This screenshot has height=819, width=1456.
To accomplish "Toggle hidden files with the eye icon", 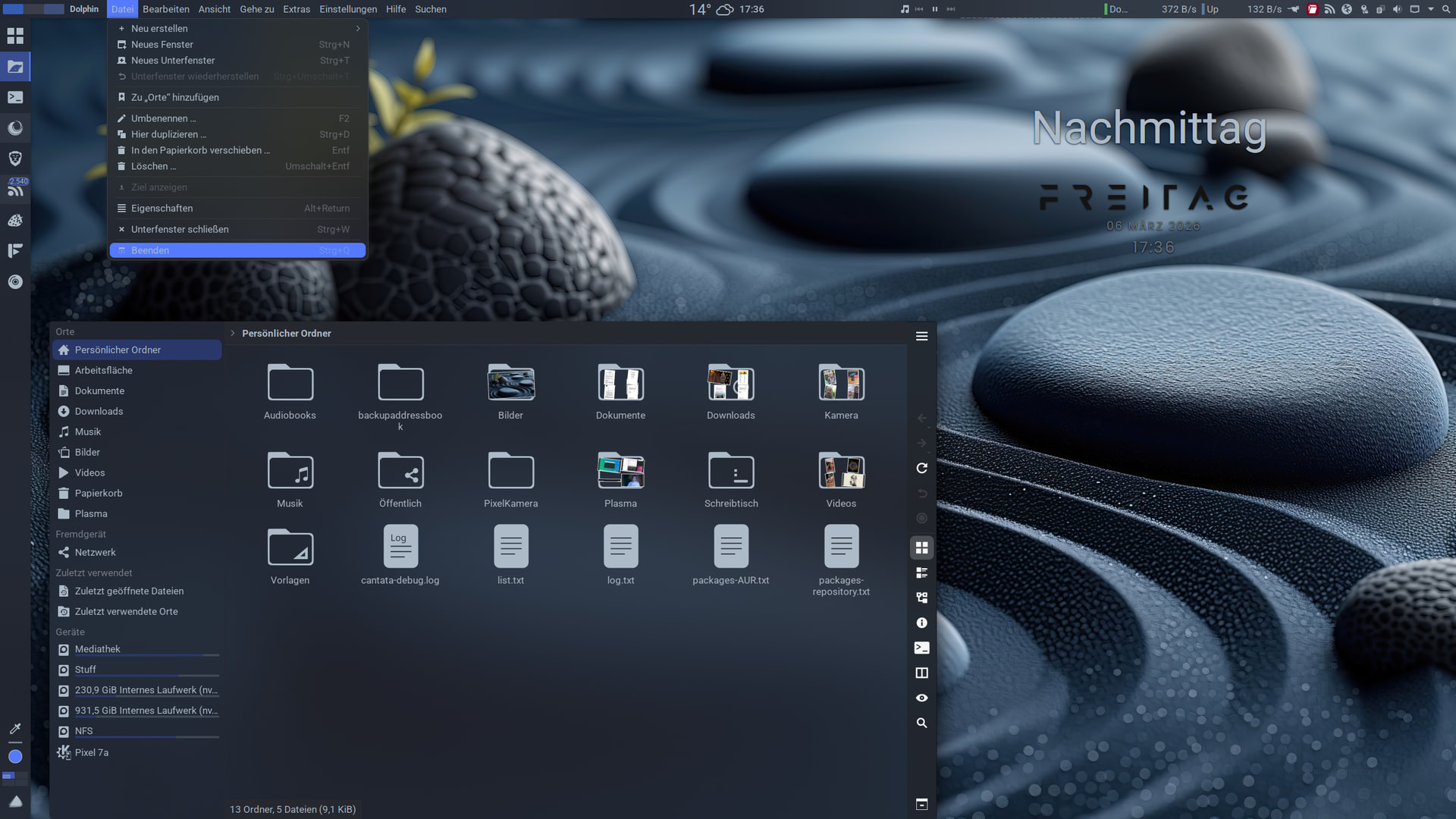I will [x=921, y=698].
